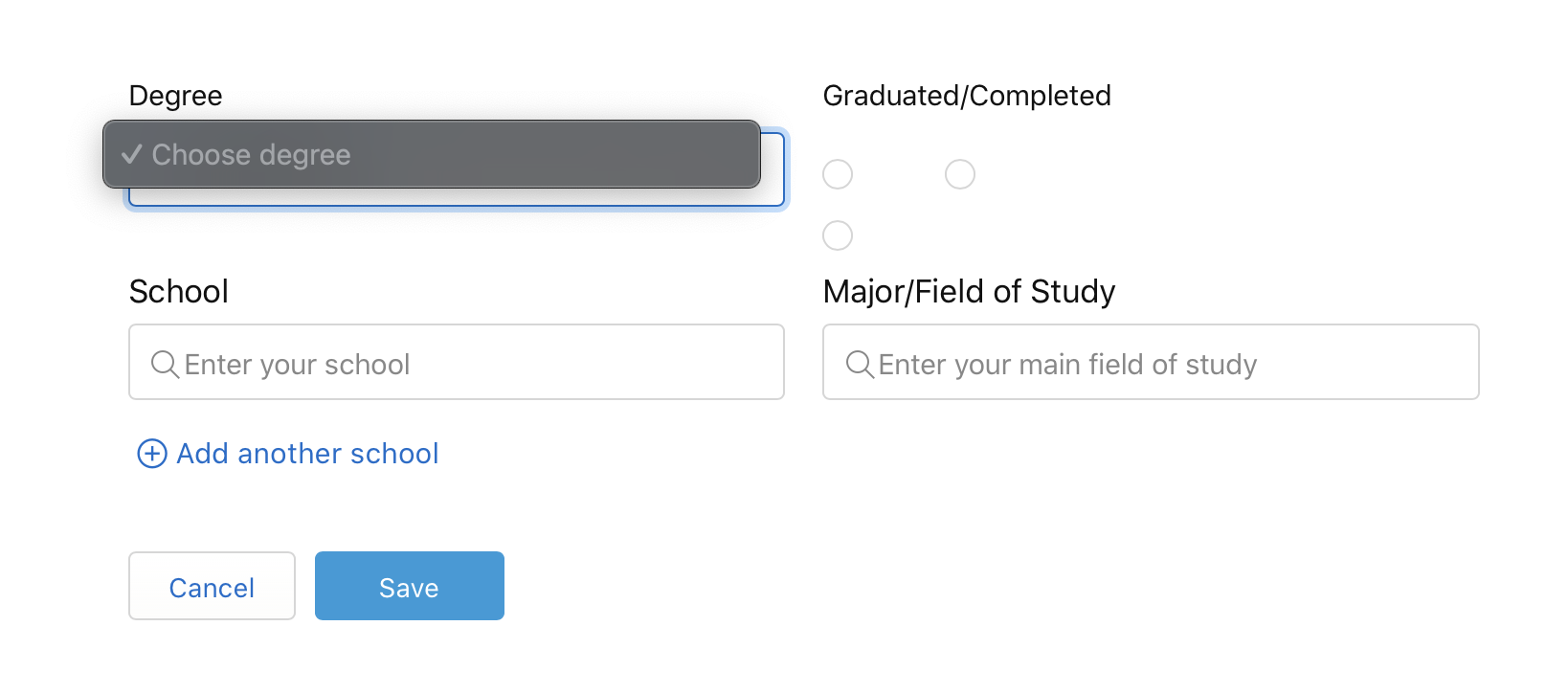Click the blue-outlined Degree select box

coord(456,197)
